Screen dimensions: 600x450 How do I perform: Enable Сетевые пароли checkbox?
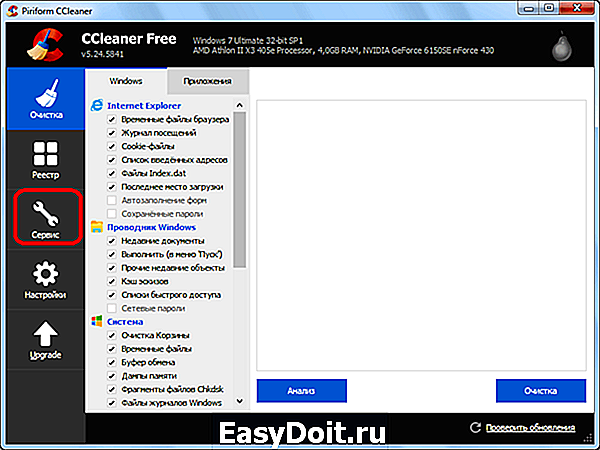[x=111, y=308]
